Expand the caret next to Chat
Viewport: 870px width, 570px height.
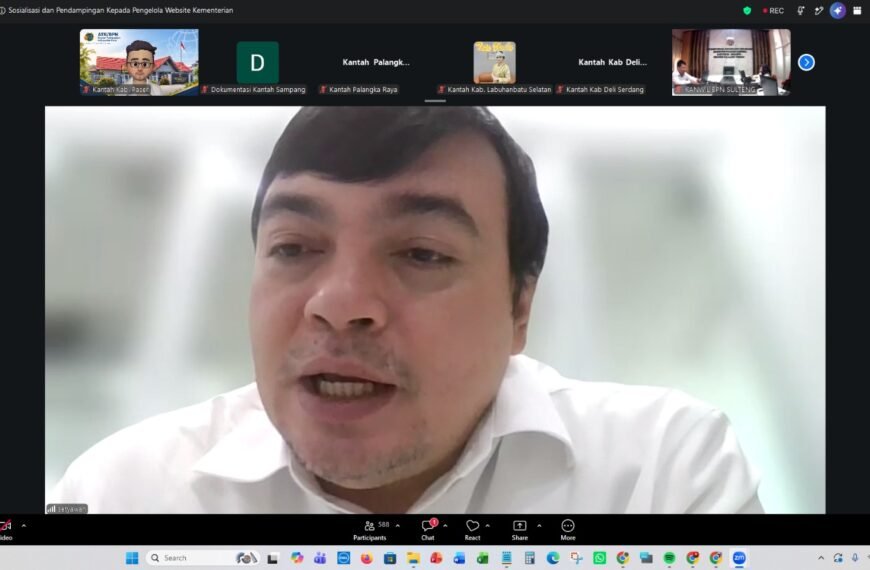tap(446, 525)
